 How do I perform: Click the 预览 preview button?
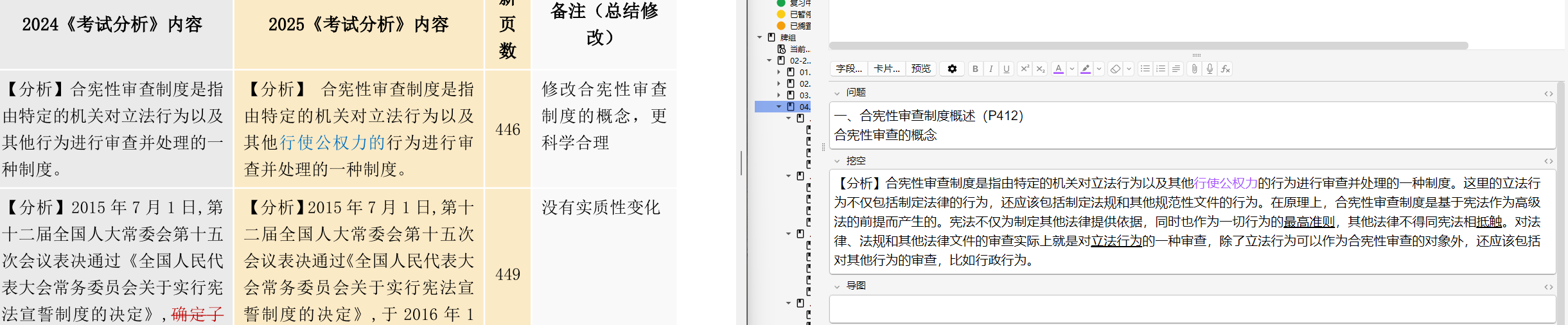[x=921, y=69]
